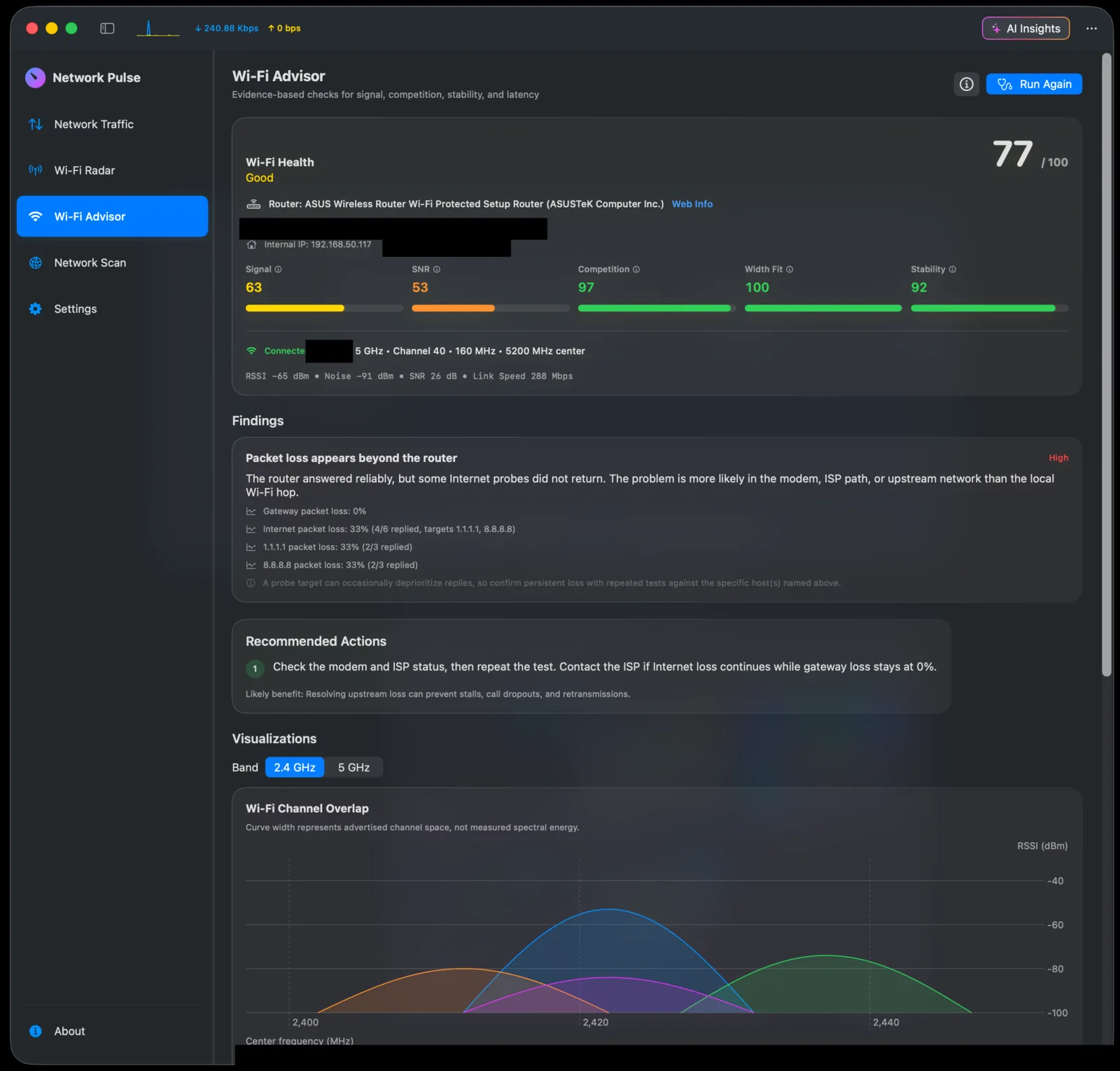Open Network Scan section
The height and width of the screenshot is (1071, 1120).
[112, 262]
